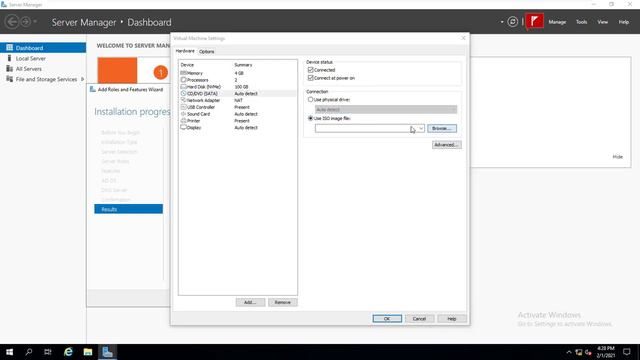Viewport: 640px width, 360px height.
Task: Click the Cancel button
Action: click(x=419, y=319)
